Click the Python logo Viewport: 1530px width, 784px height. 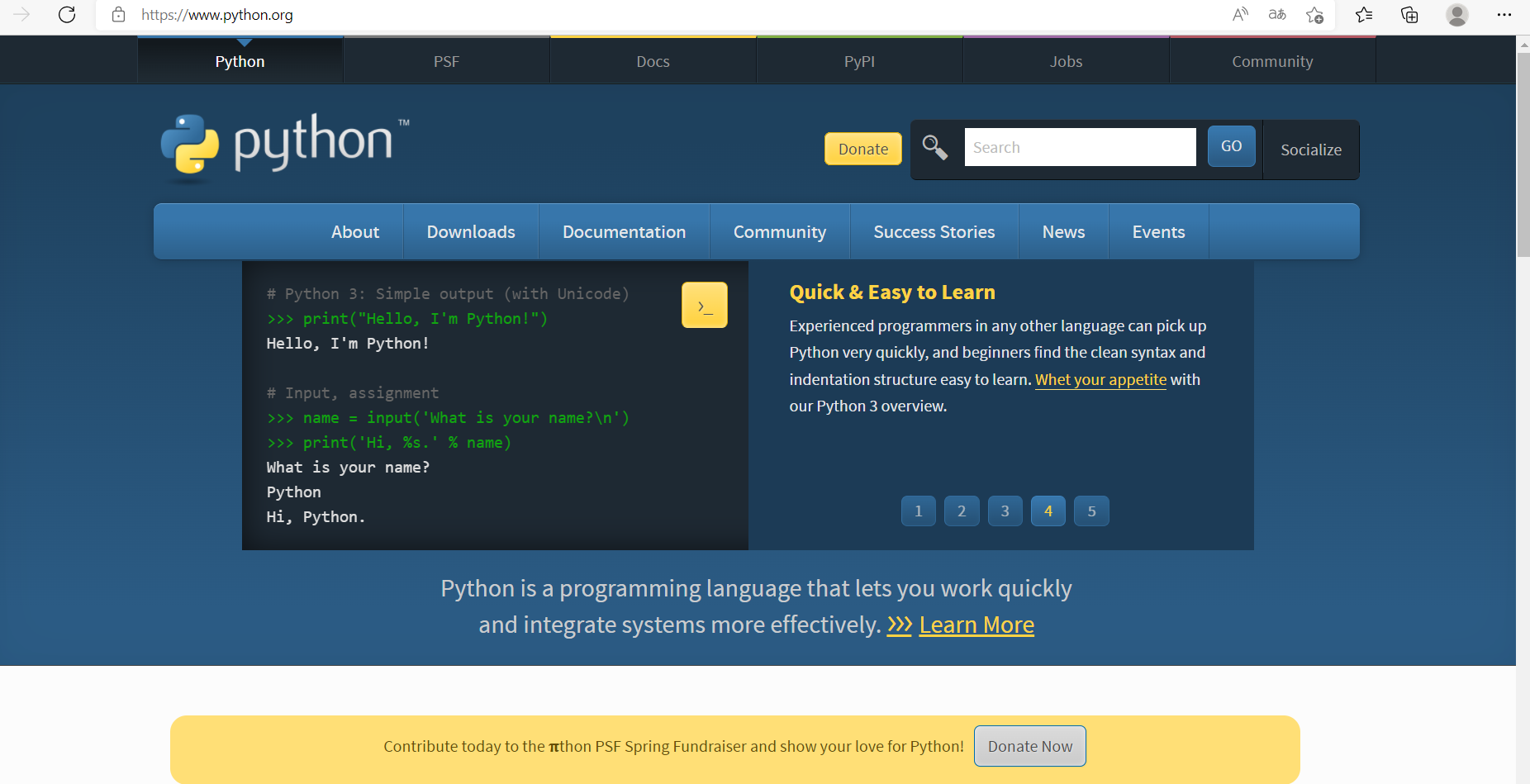283,147
